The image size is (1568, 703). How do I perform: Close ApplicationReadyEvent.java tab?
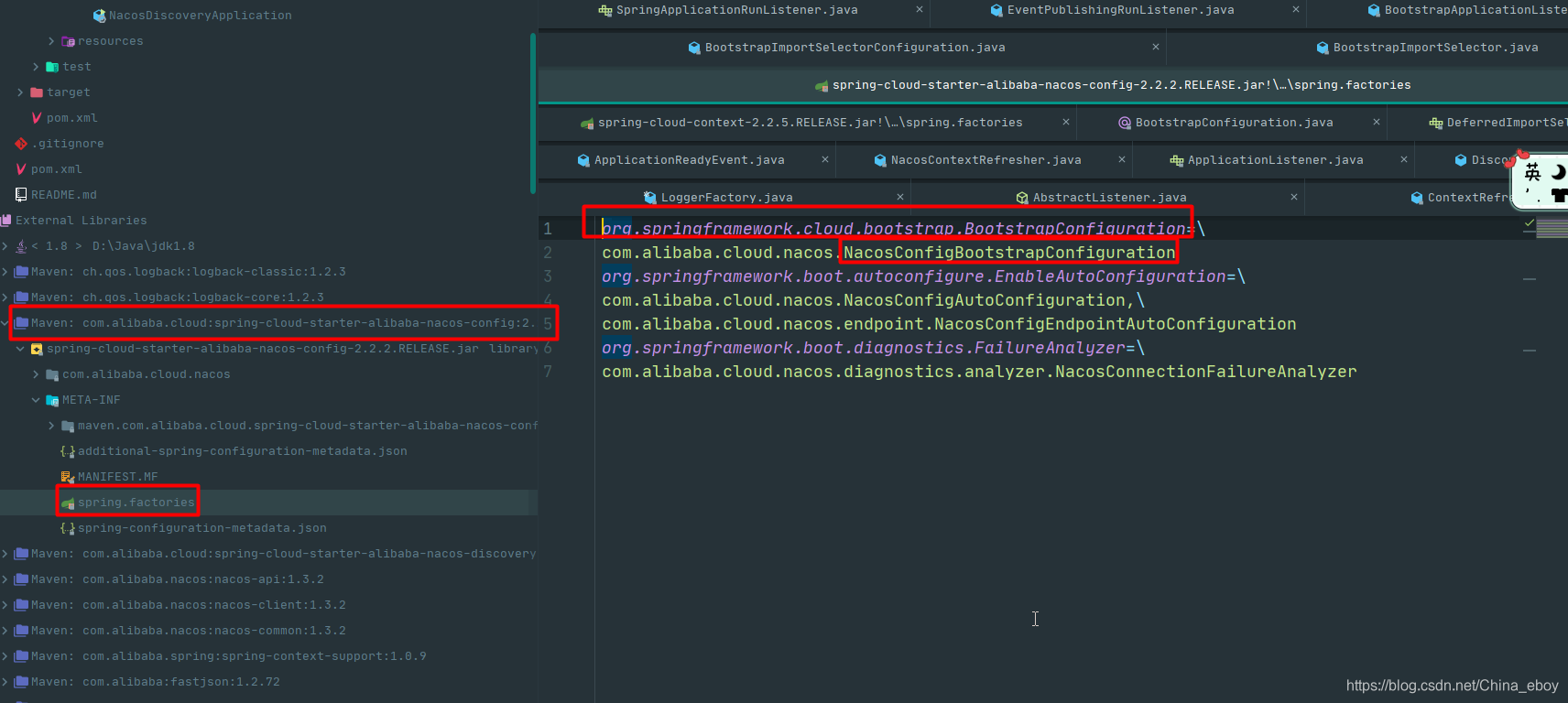point(825,159)
